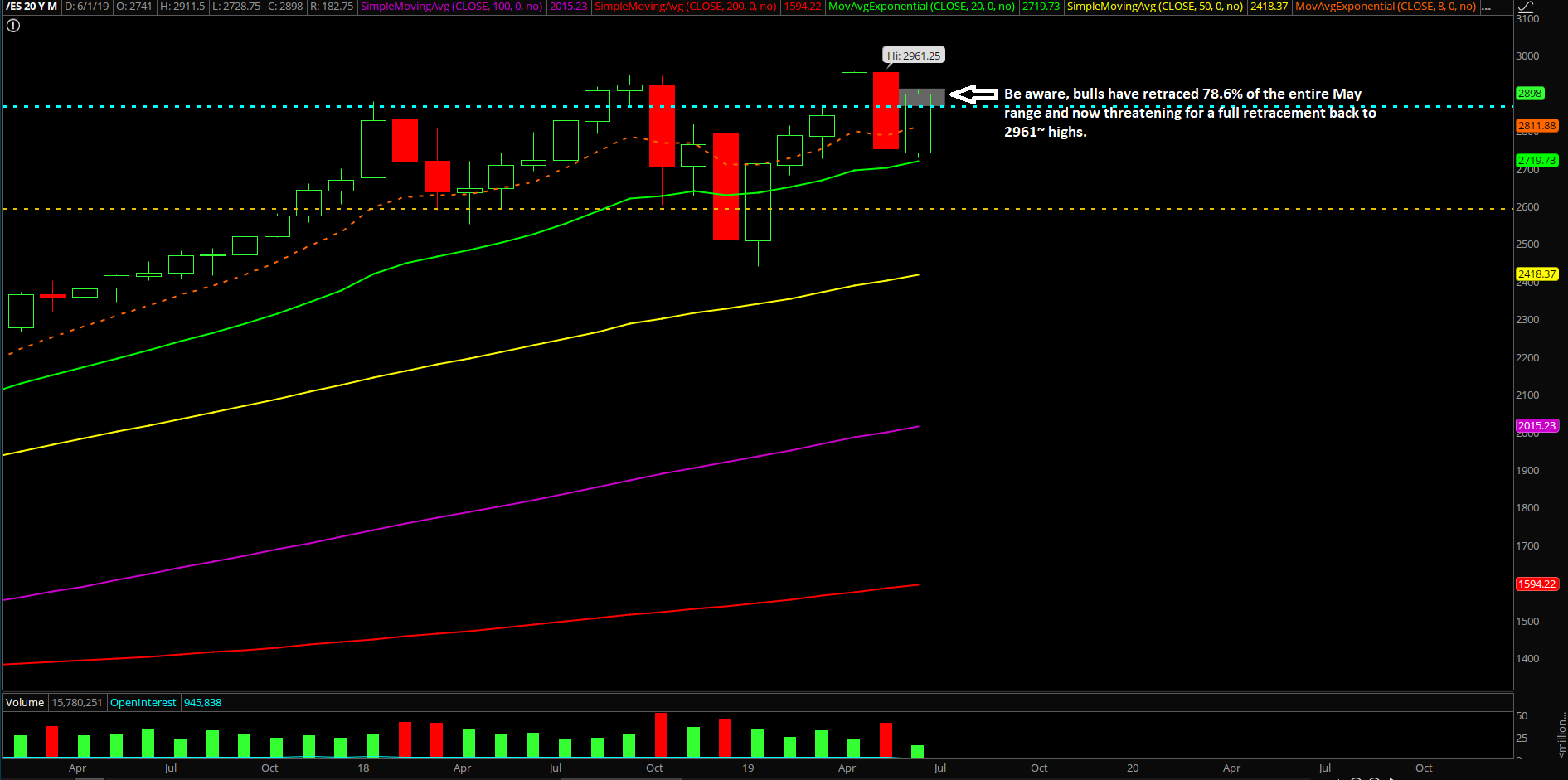Image resolution: width=1568 pixels, height=780 pixels.
Task: Click the 2015.23 value in the header
Action: click(x=569, y=7)
